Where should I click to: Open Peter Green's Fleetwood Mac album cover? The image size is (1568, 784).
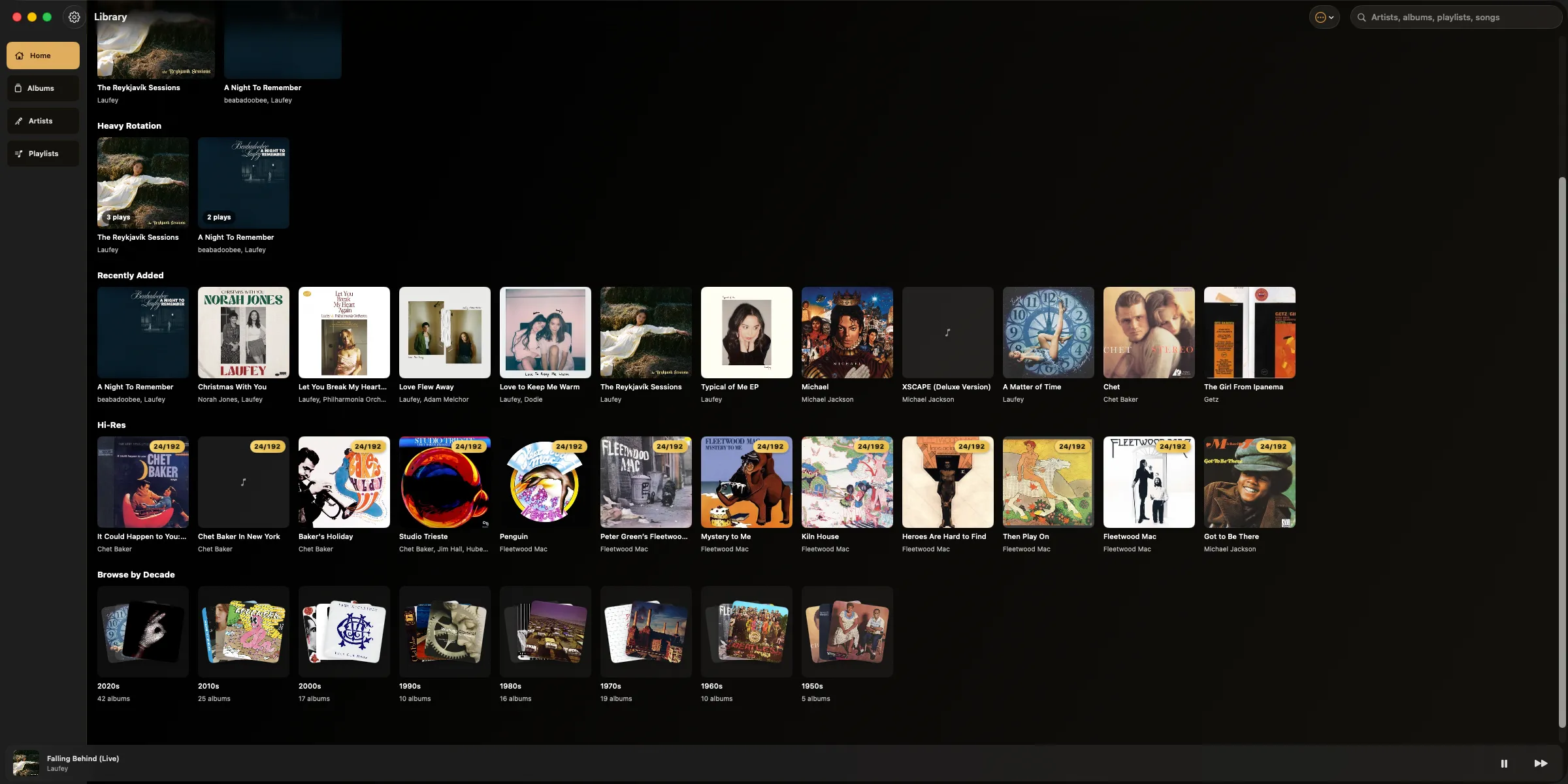[646, 482]
